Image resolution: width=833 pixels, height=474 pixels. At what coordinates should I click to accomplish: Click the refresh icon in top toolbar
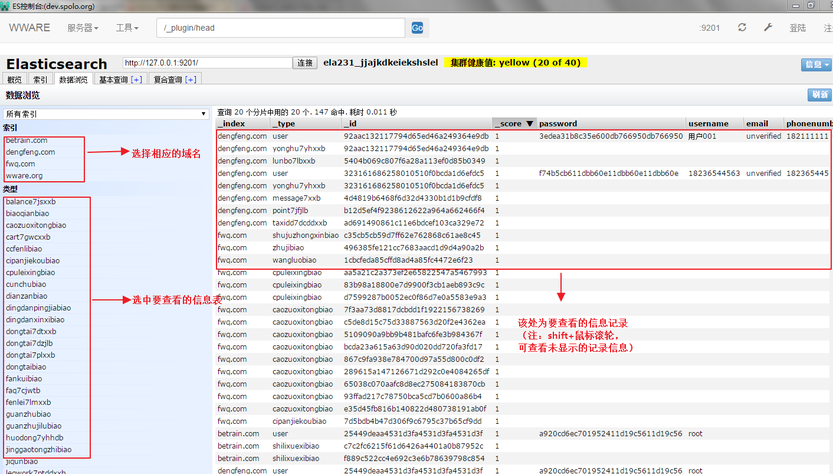742,27
